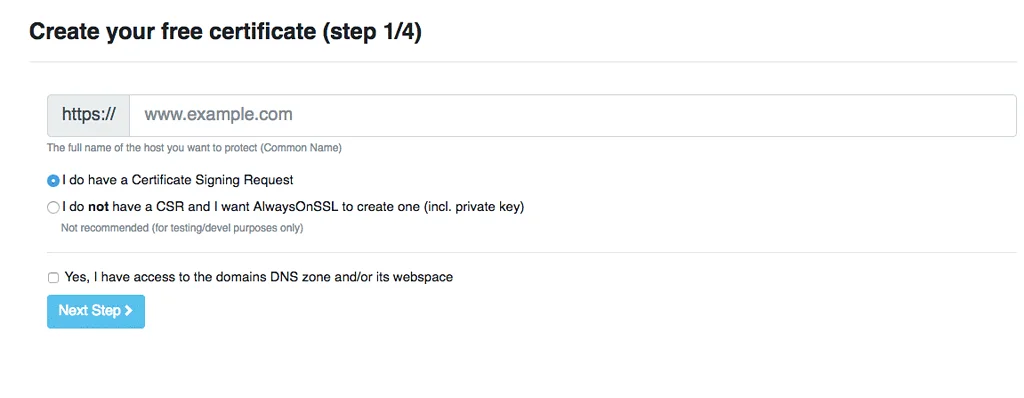1024x398 pixels.
Task: Choose the 'I do not have a CSR' radio button
Action: pyautogui.click(x=53, y=207)
